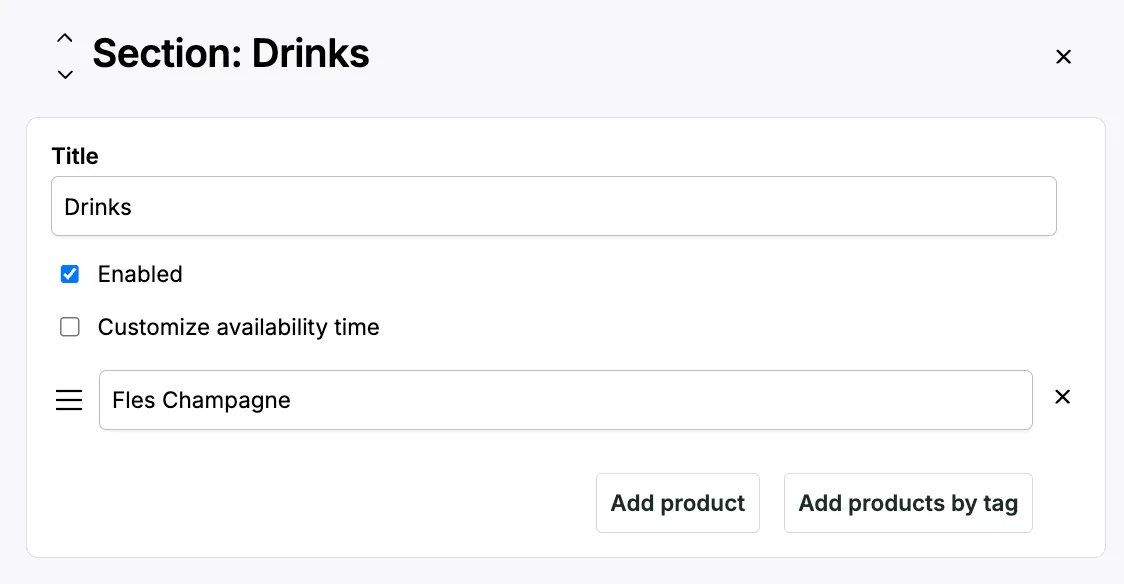1124x584 pixels.
Task: Tick the Customize availability time checkbox
Action: [x=70, y=327]
